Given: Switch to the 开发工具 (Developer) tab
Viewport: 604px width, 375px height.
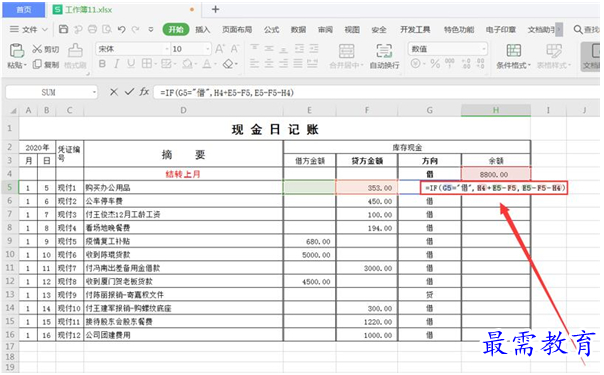Looking at the screenshot, I should pyautogui.click(x=415, y=29).
